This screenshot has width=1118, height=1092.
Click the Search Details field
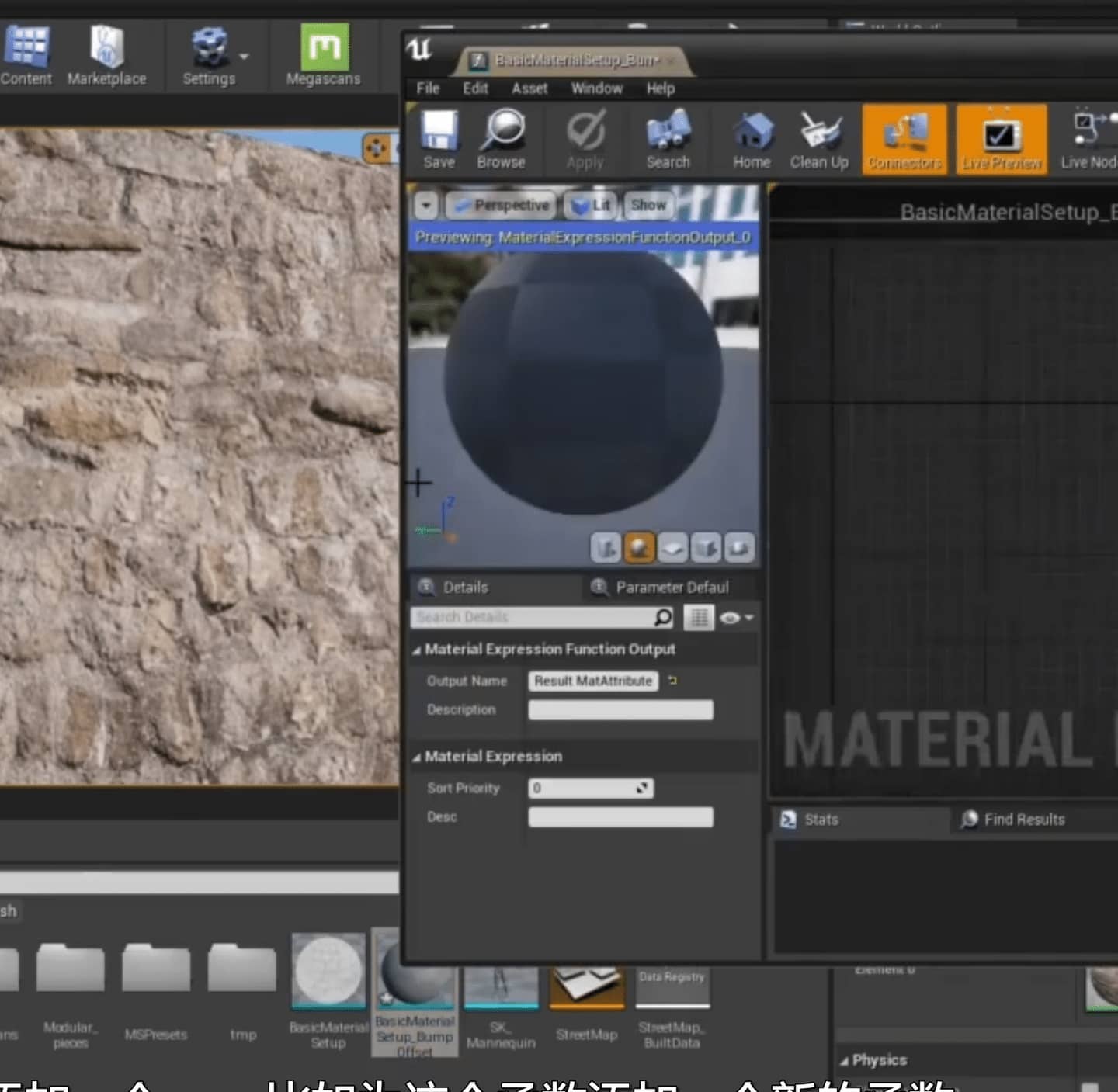click(x=532, y=617)
